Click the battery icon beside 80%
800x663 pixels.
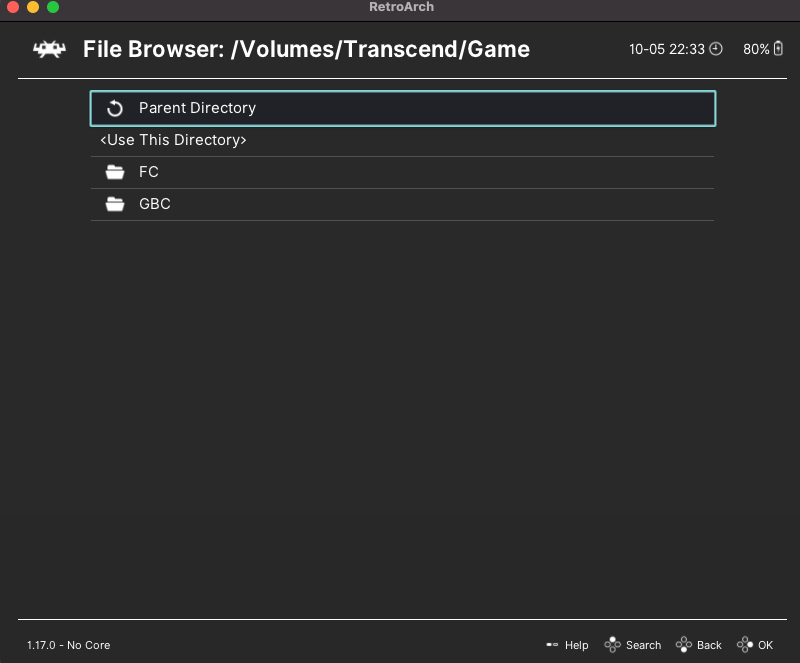coord(778,48)
